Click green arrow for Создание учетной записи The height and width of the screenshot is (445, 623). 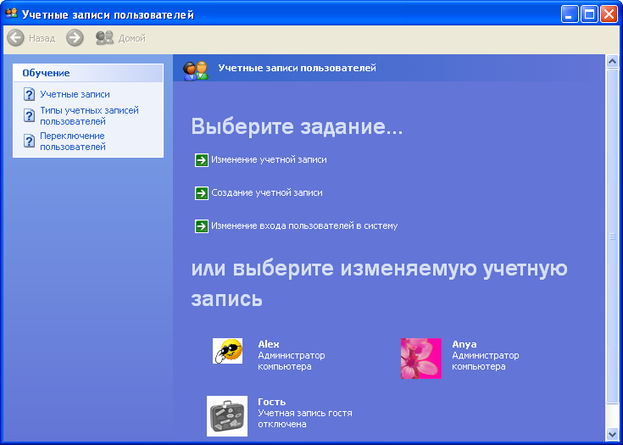click(x=201, y=193)
